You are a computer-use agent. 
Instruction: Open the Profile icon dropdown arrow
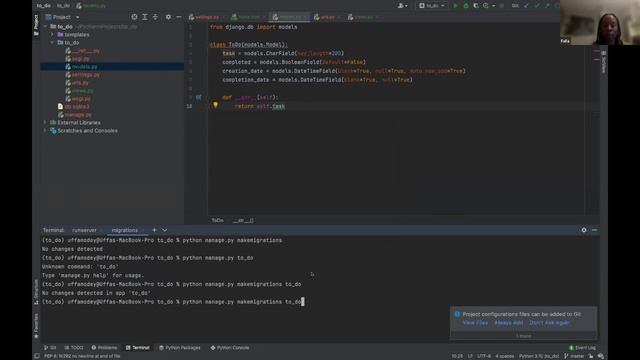493,6
